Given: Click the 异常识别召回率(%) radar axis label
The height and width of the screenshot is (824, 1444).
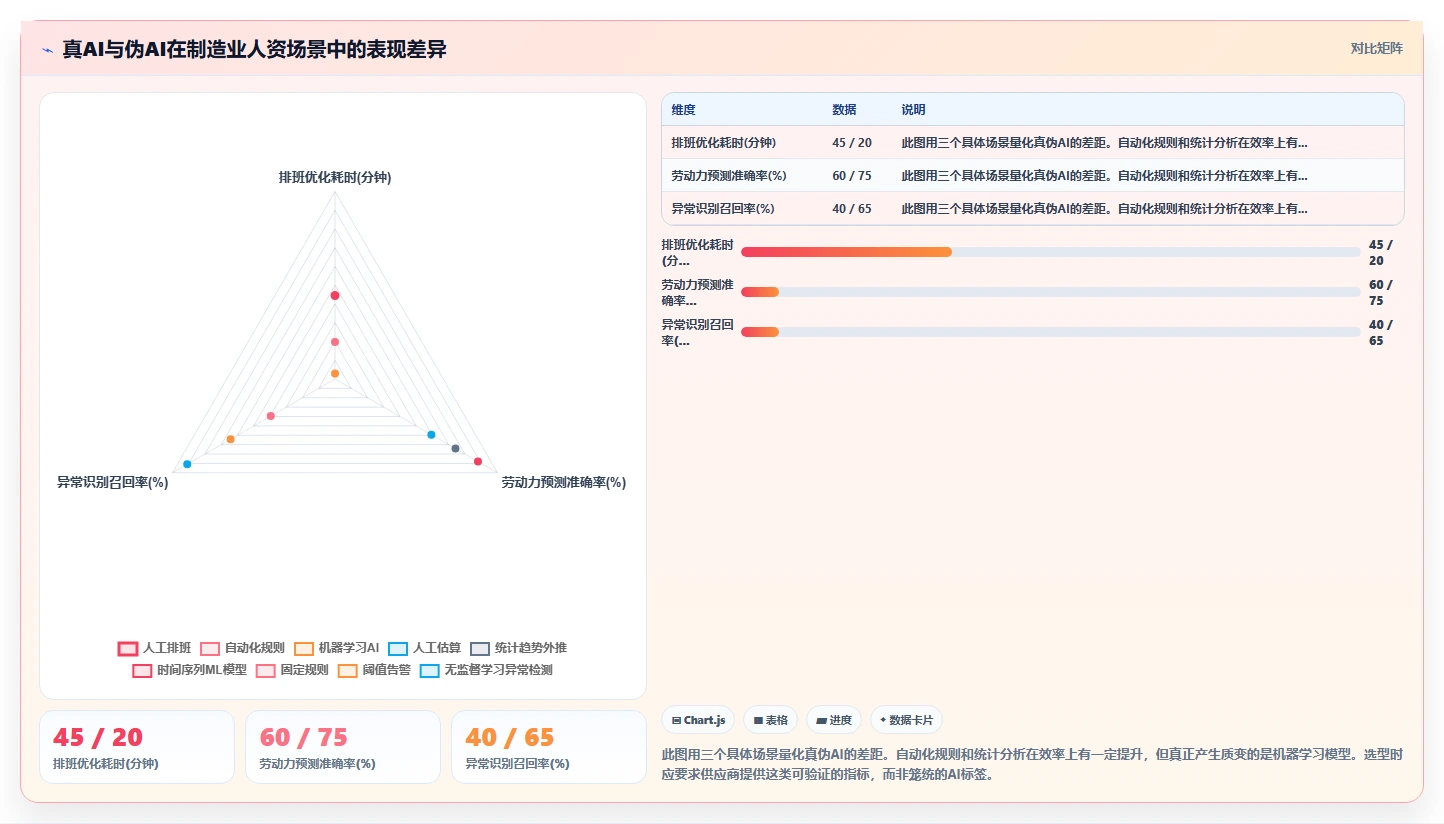Looking at the screenshot, I should (x=113, y=482).
